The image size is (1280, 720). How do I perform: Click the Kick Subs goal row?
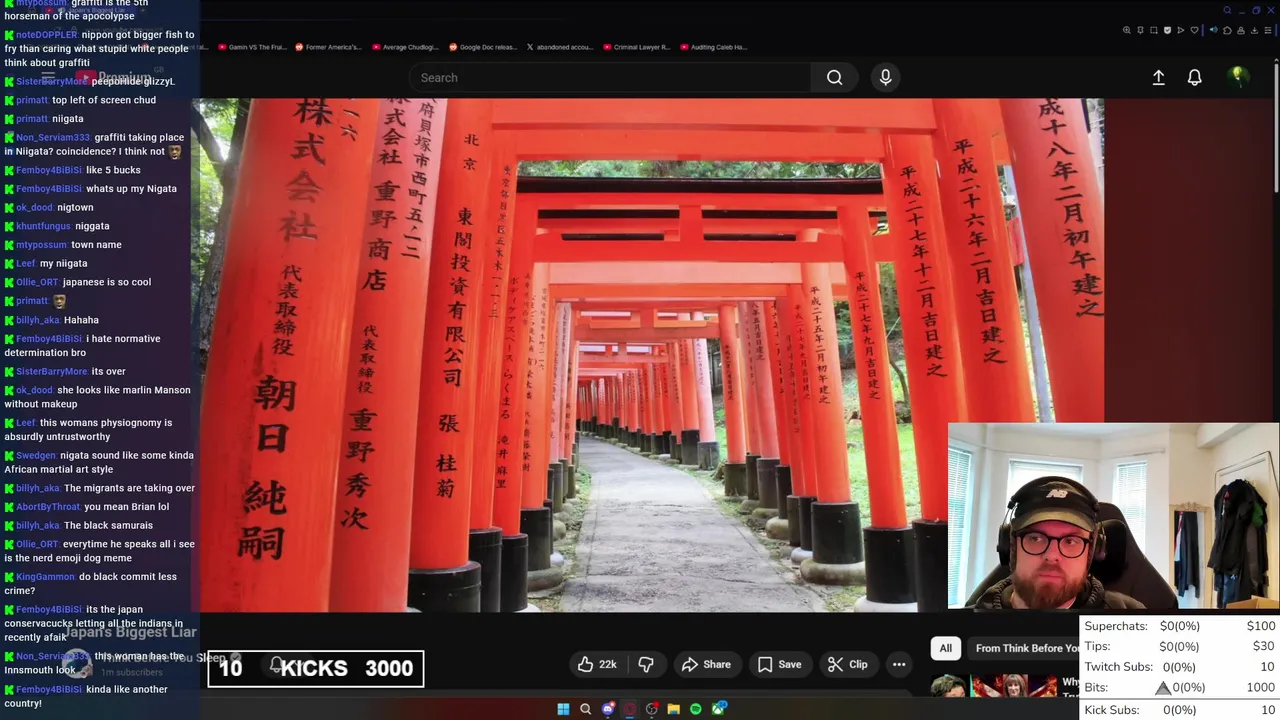[x=1180, y=710]
